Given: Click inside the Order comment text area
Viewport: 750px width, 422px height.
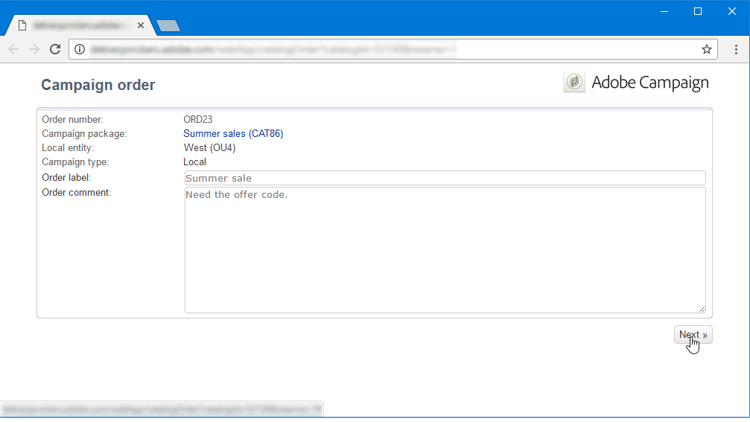Looking at the screenshot, I should coord(445,250).
